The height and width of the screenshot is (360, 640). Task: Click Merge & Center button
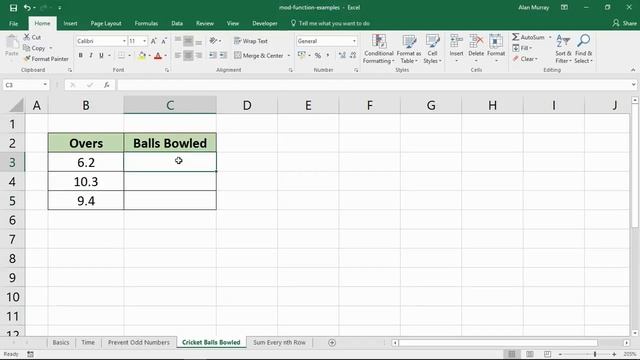259,56
